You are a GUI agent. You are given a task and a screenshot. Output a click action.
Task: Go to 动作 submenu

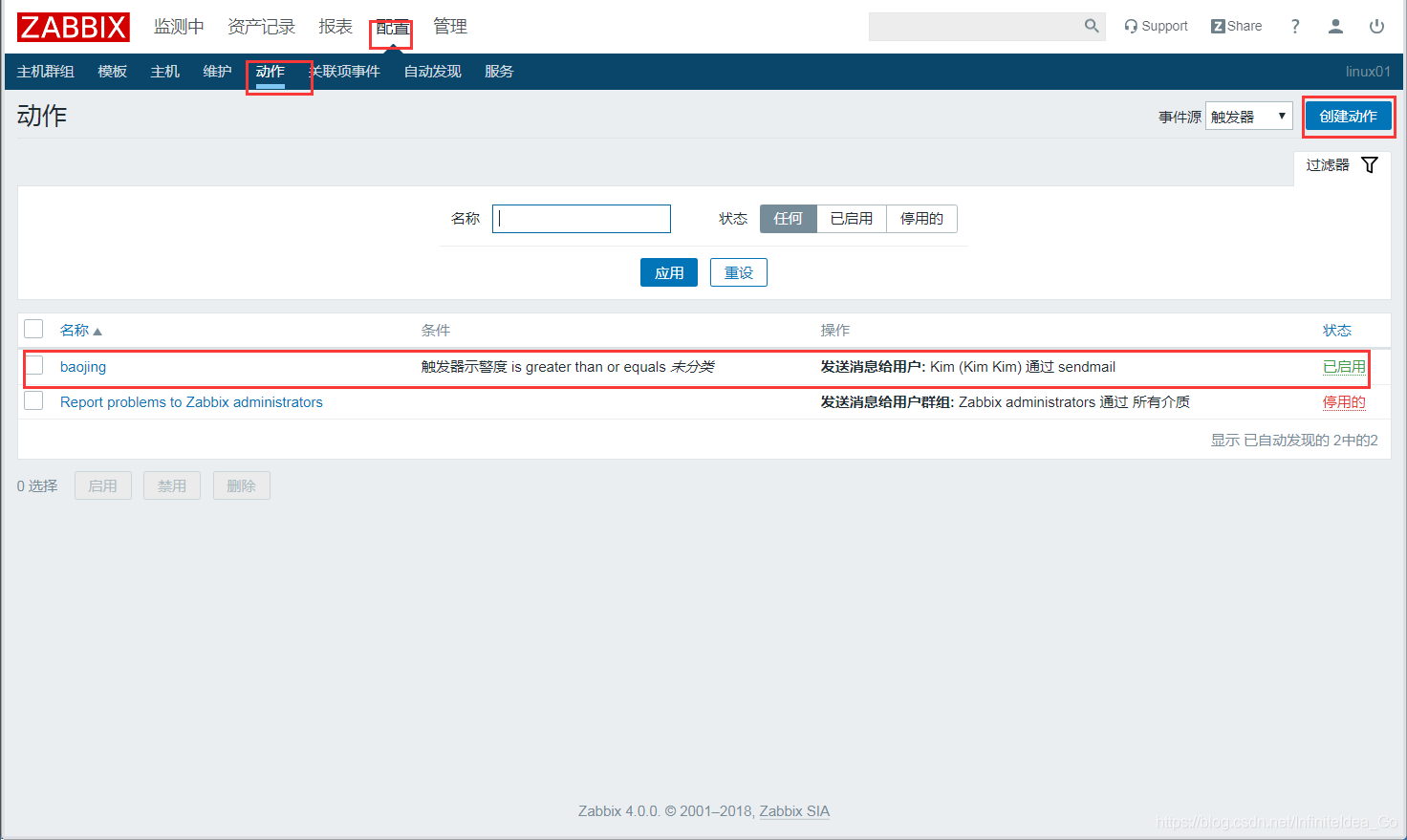tap(271, 72)
